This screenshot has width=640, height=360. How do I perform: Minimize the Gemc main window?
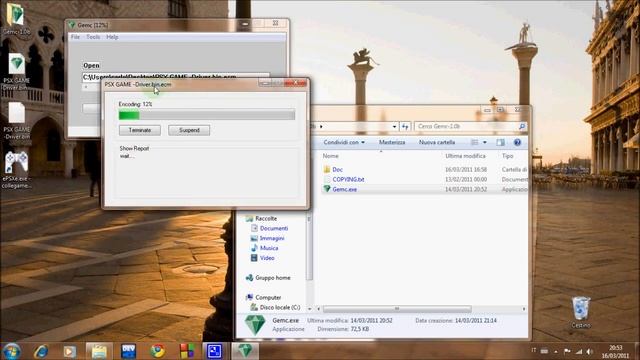coord(244,24)
